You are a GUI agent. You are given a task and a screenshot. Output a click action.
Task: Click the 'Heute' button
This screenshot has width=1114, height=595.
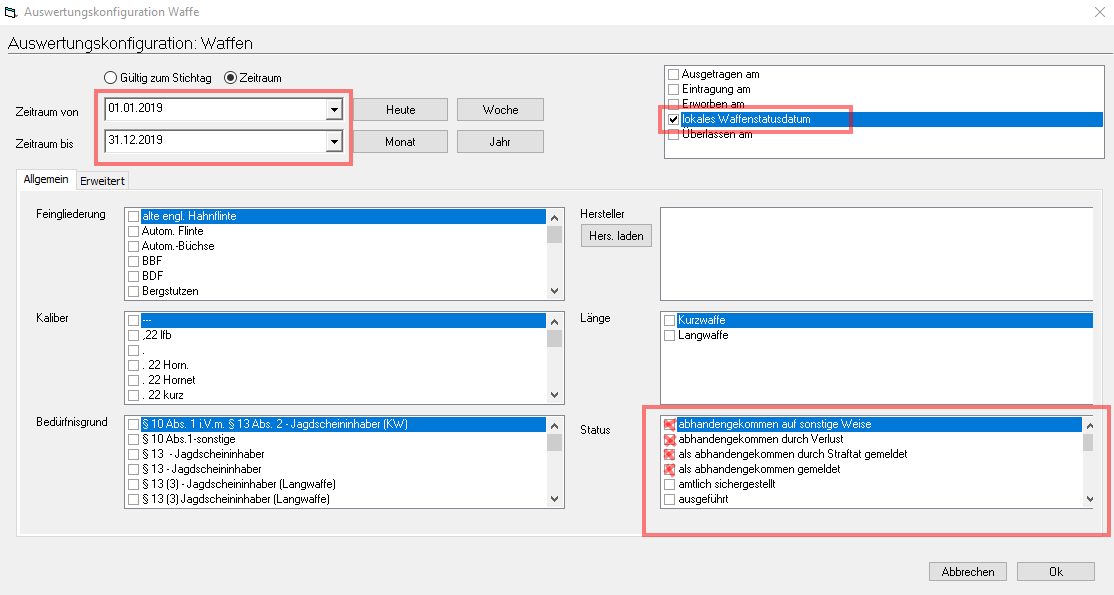pos(400,110)
